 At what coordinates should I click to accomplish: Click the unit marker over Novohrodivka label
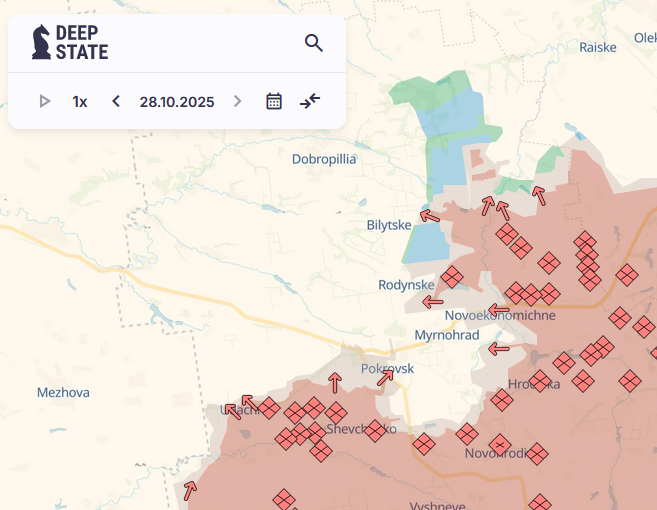pyautogui.click(x=500, y=445)
